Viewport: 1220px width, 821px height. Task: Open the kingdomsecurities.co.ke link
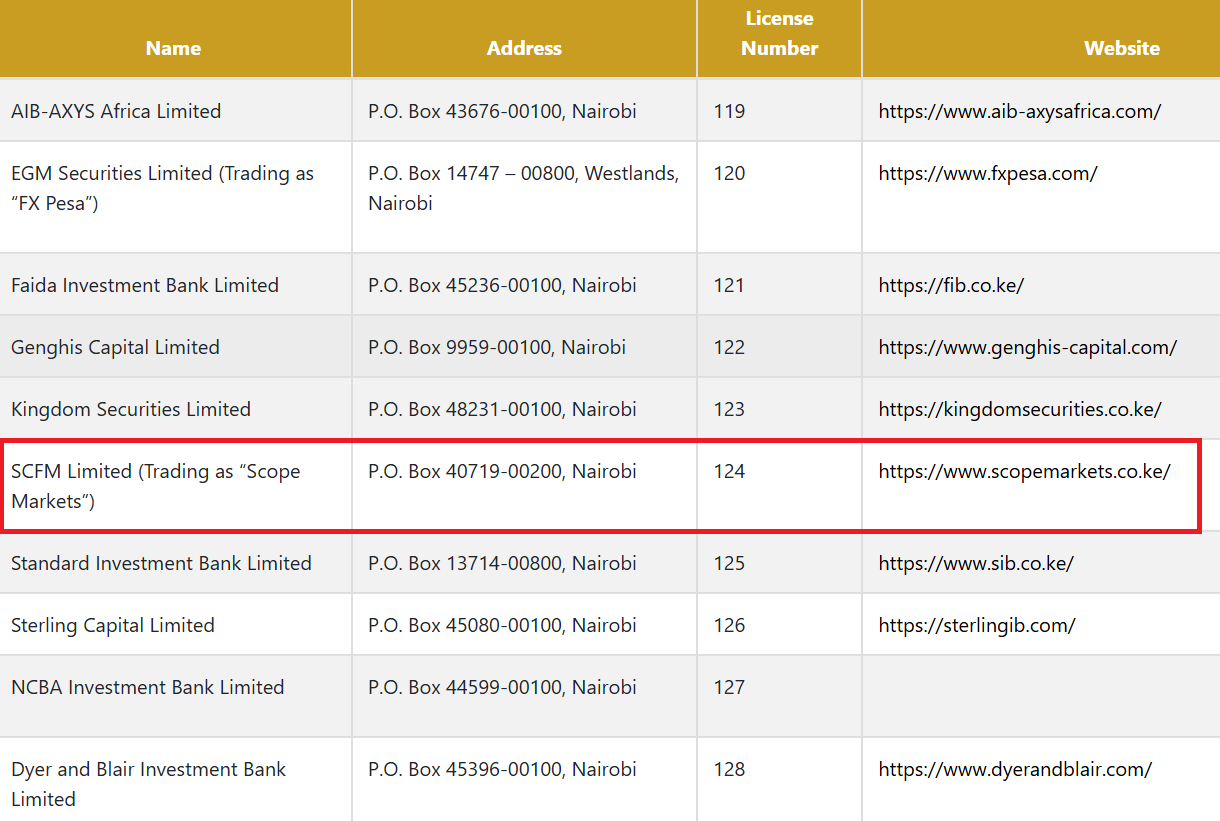coord(1019,409)
